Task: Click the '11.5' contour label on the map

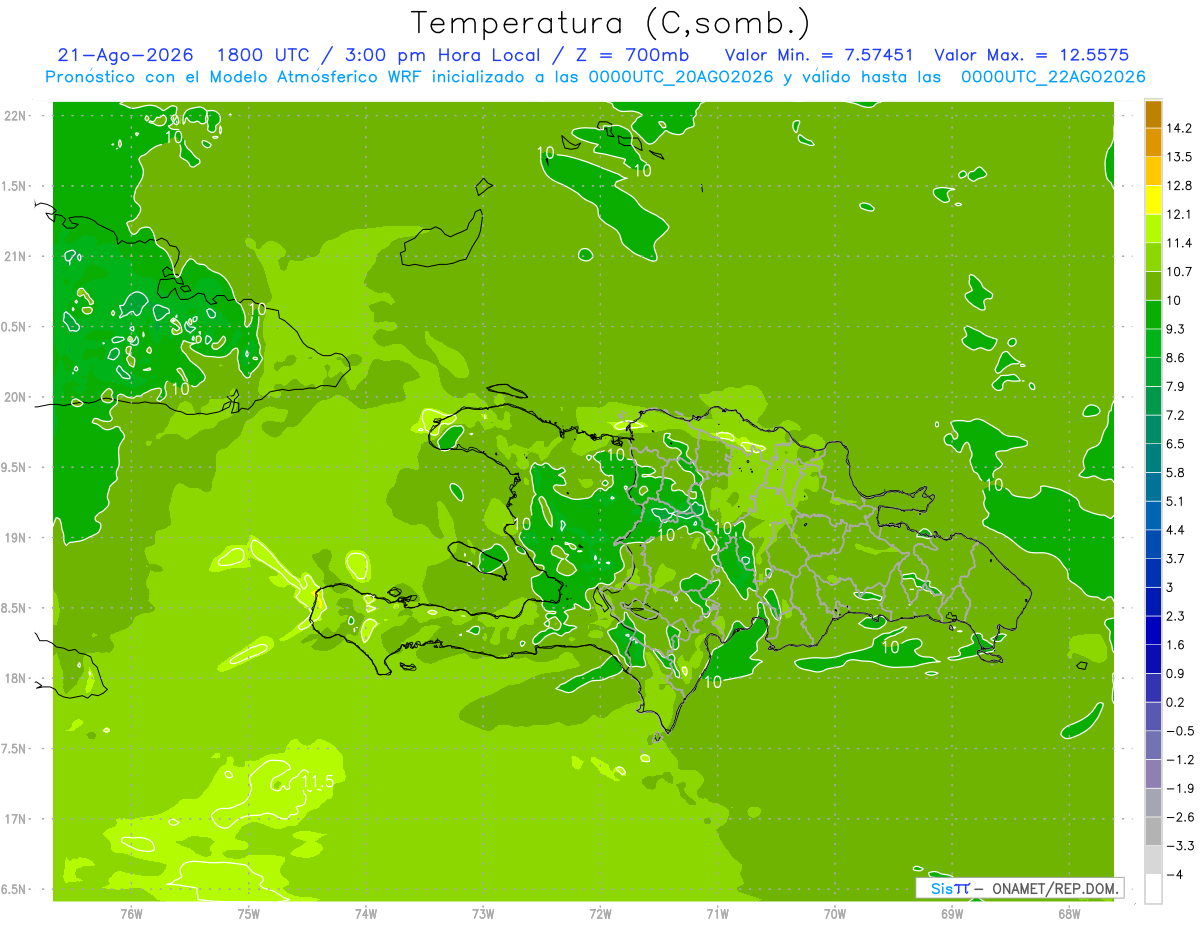Action: click(x=316, y=782)
